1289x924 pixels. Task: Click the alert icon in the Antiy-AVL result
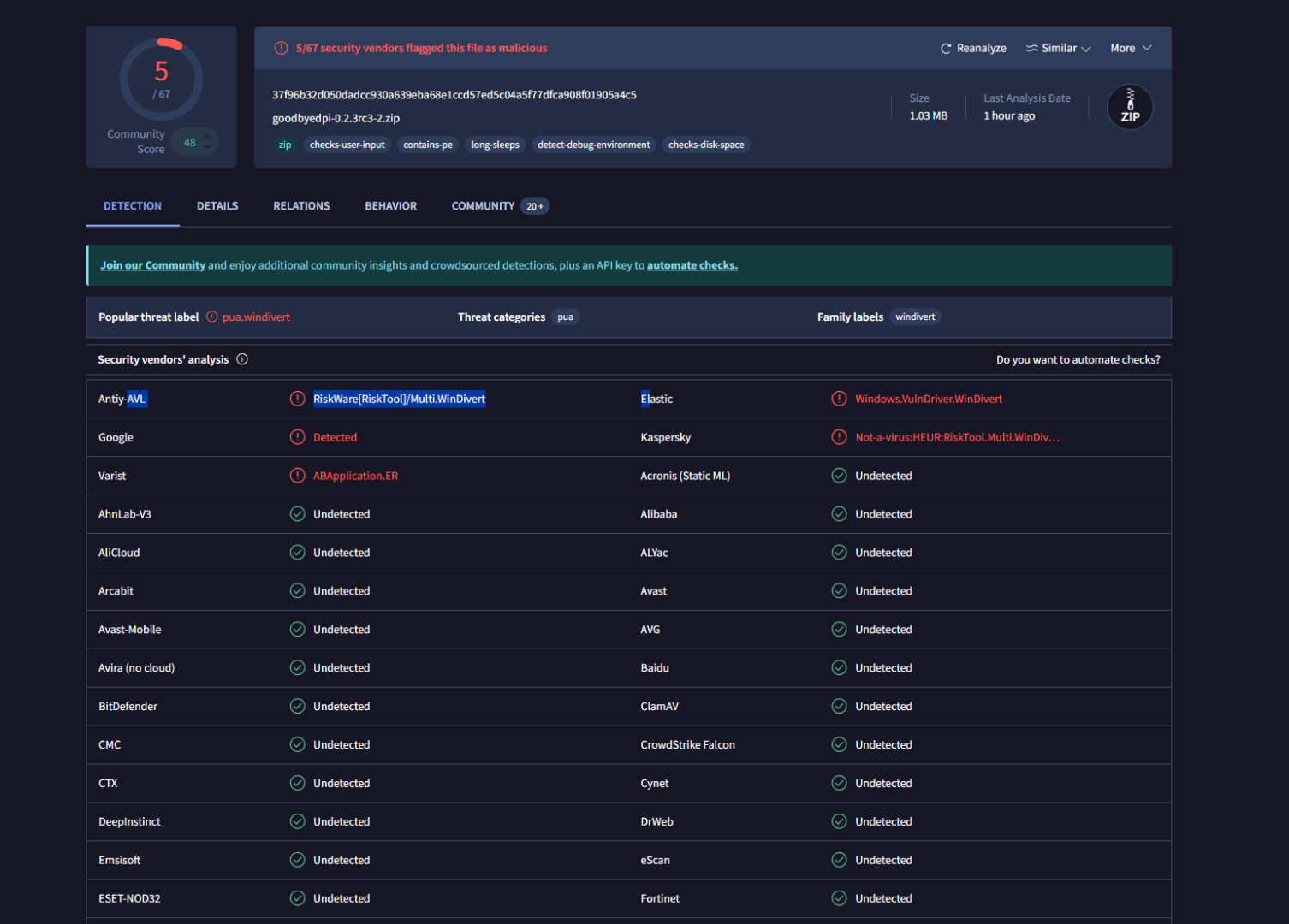(x=297, y=399)
